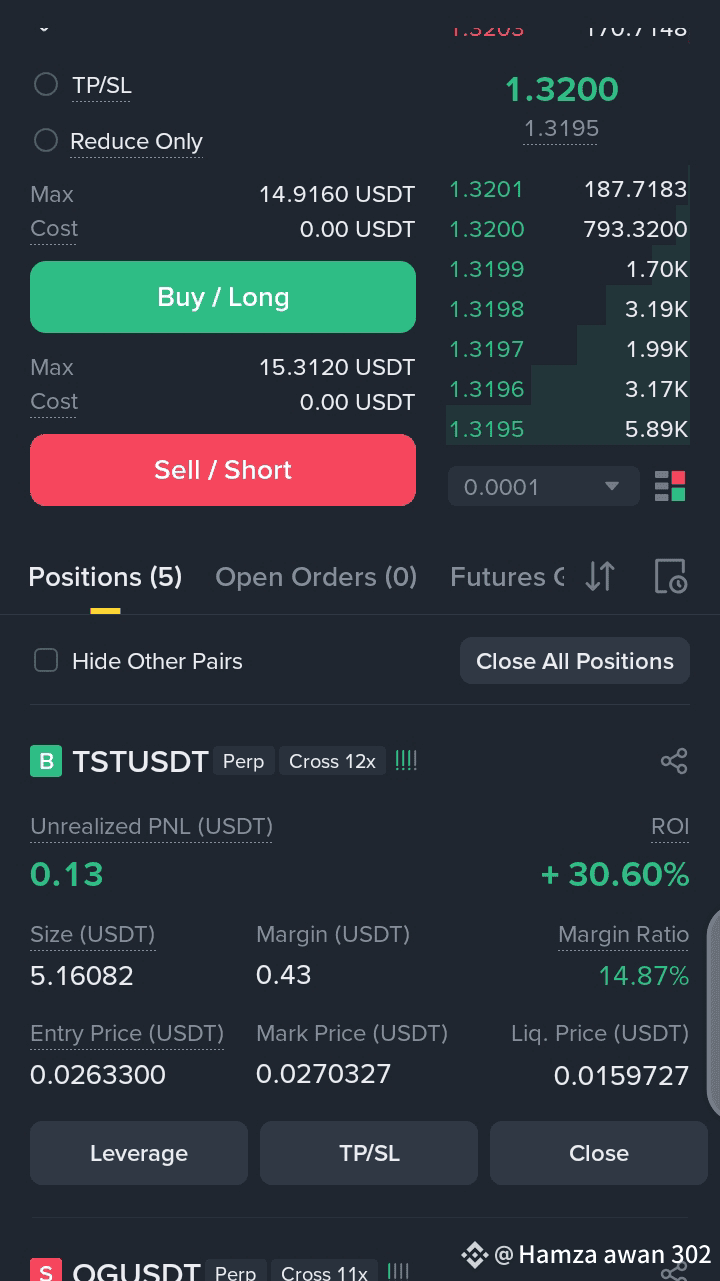720x1281 pixels.
Task: Enable the Reduce Only option
Action: pos(46,141)
